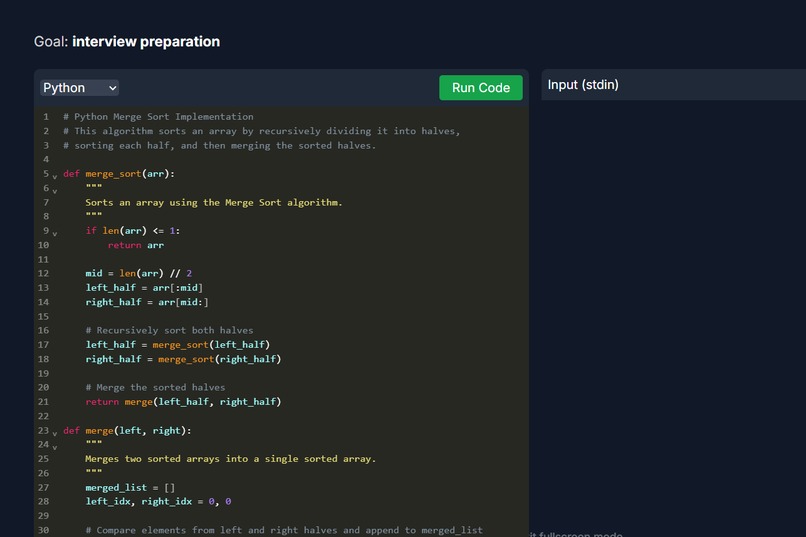Click line number 1 in the gutter
Screen dimensions: 806x537
46,117
